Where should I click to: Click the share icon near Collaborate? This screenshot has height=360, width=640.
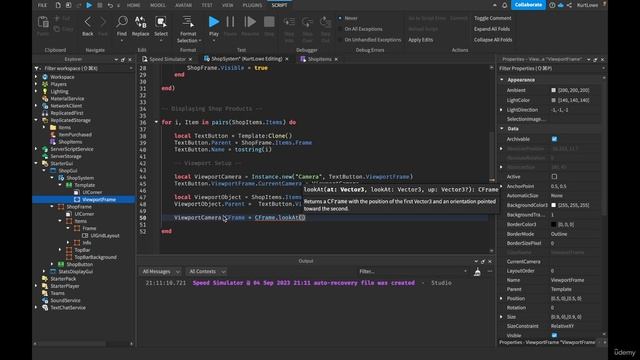coord(569,5)
